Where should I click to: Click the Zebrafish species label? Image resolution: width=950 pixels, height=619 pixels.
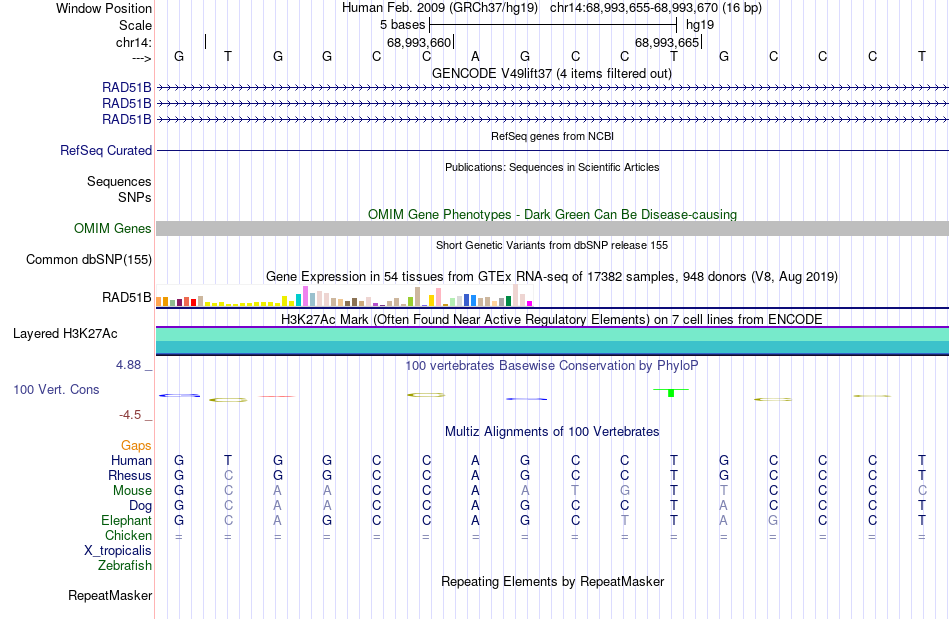(125, 565)
